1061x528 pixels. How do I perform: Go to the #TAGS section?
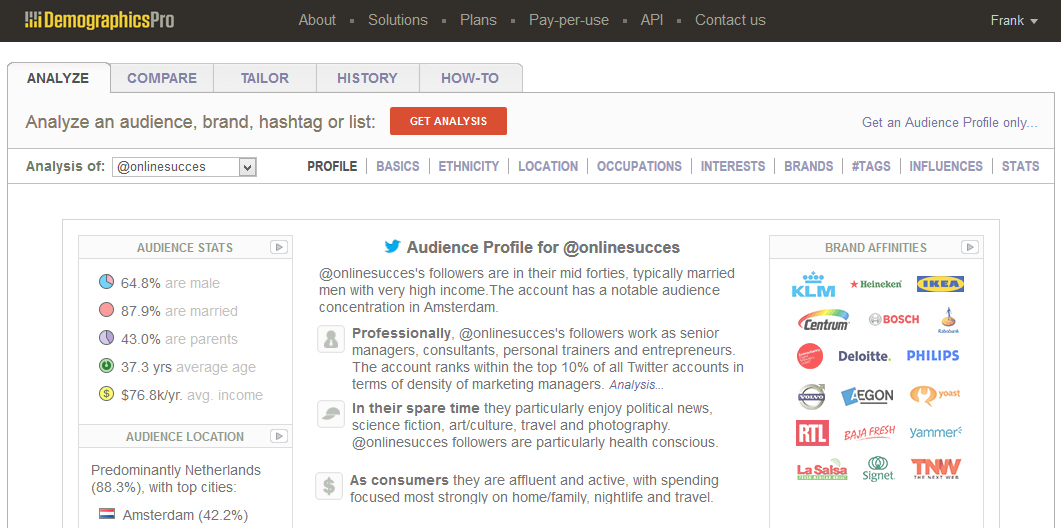point(871,166)
